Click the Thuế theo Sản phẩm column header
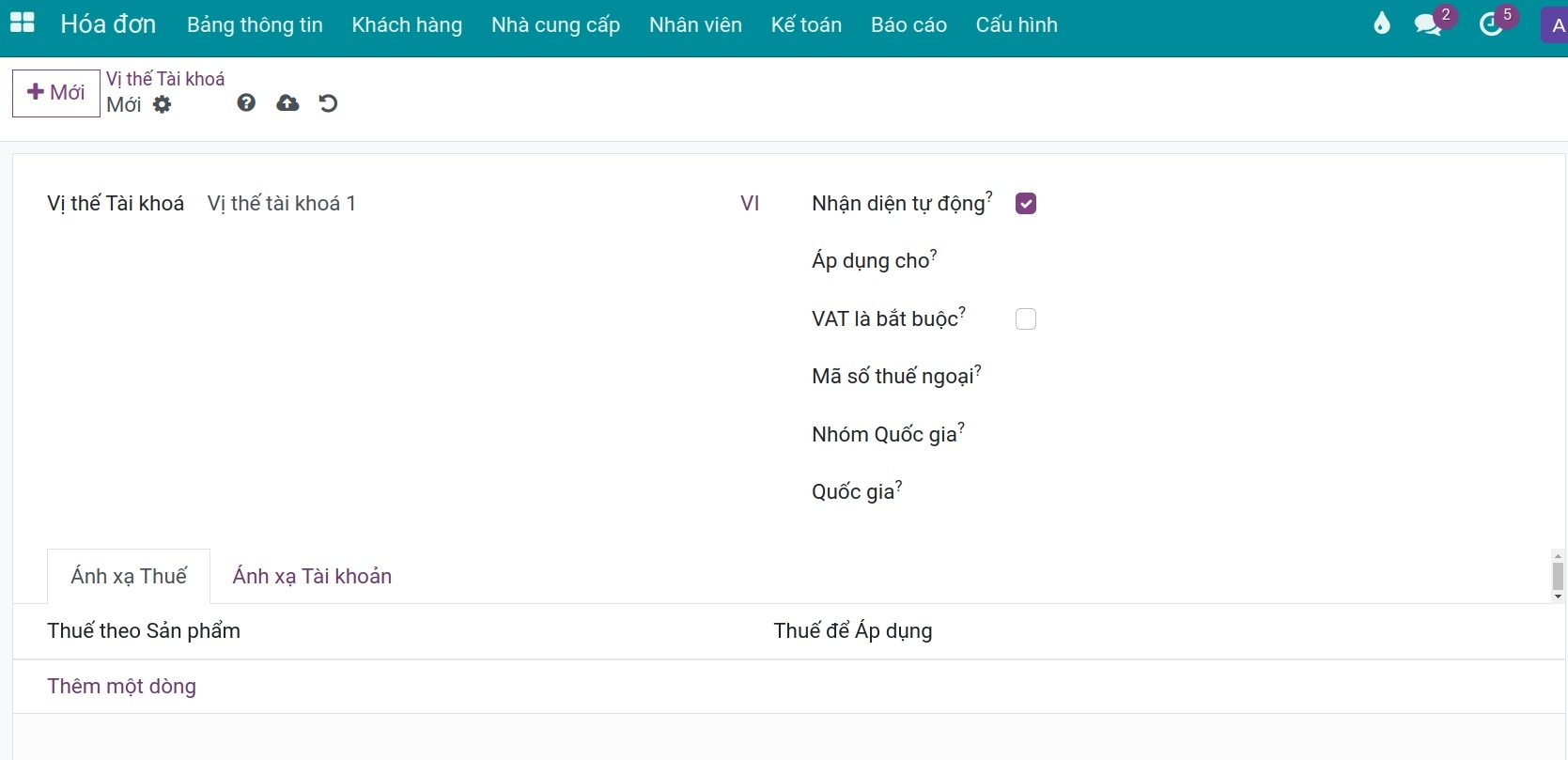 tap(144, 631)
